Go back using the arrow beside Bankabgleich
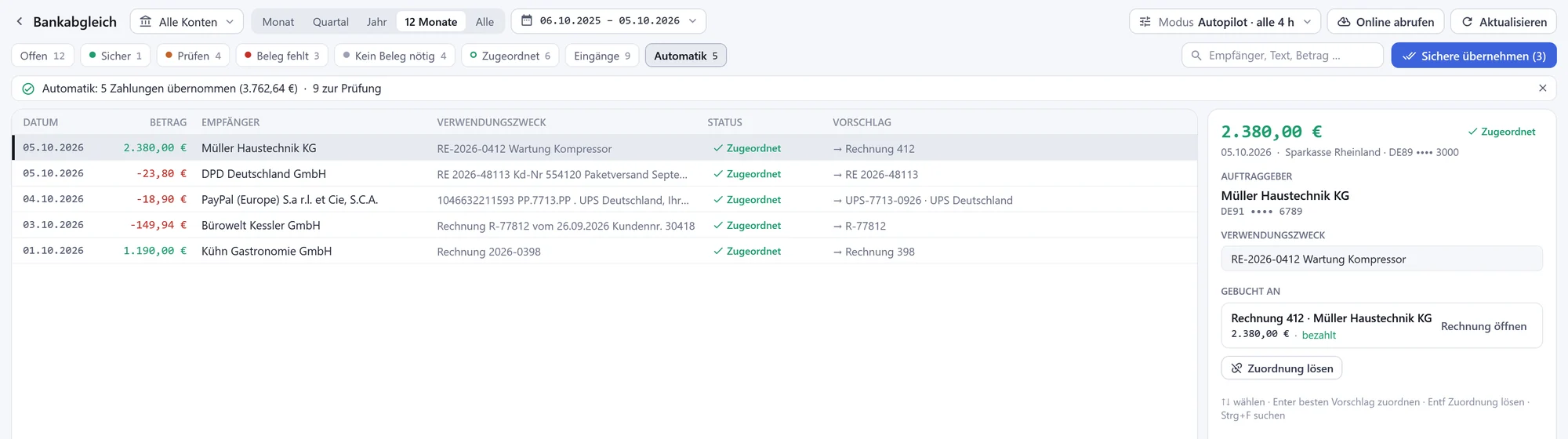 [x=20, y=22]
